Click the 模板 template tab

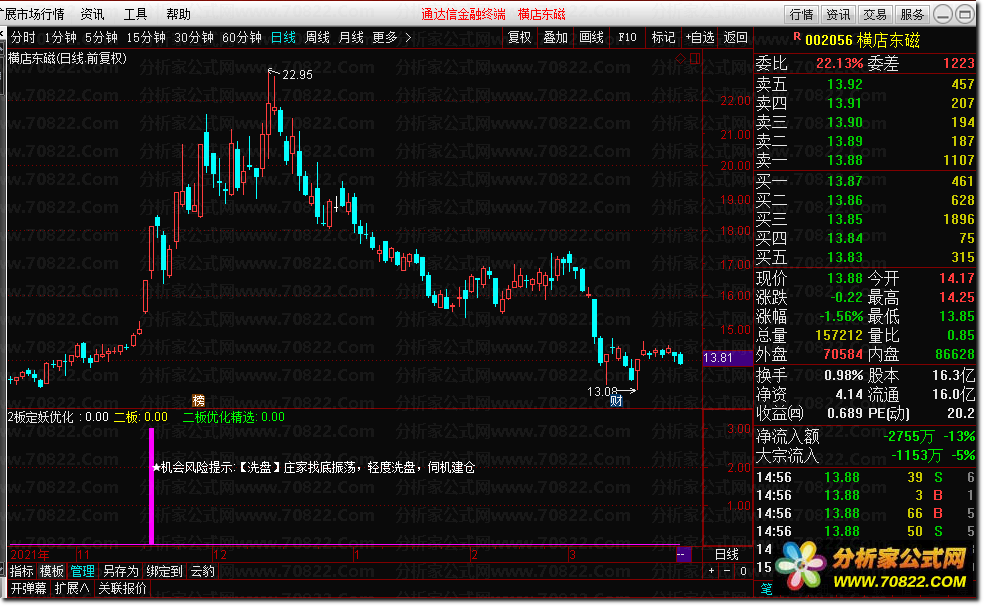pos(52,571)
